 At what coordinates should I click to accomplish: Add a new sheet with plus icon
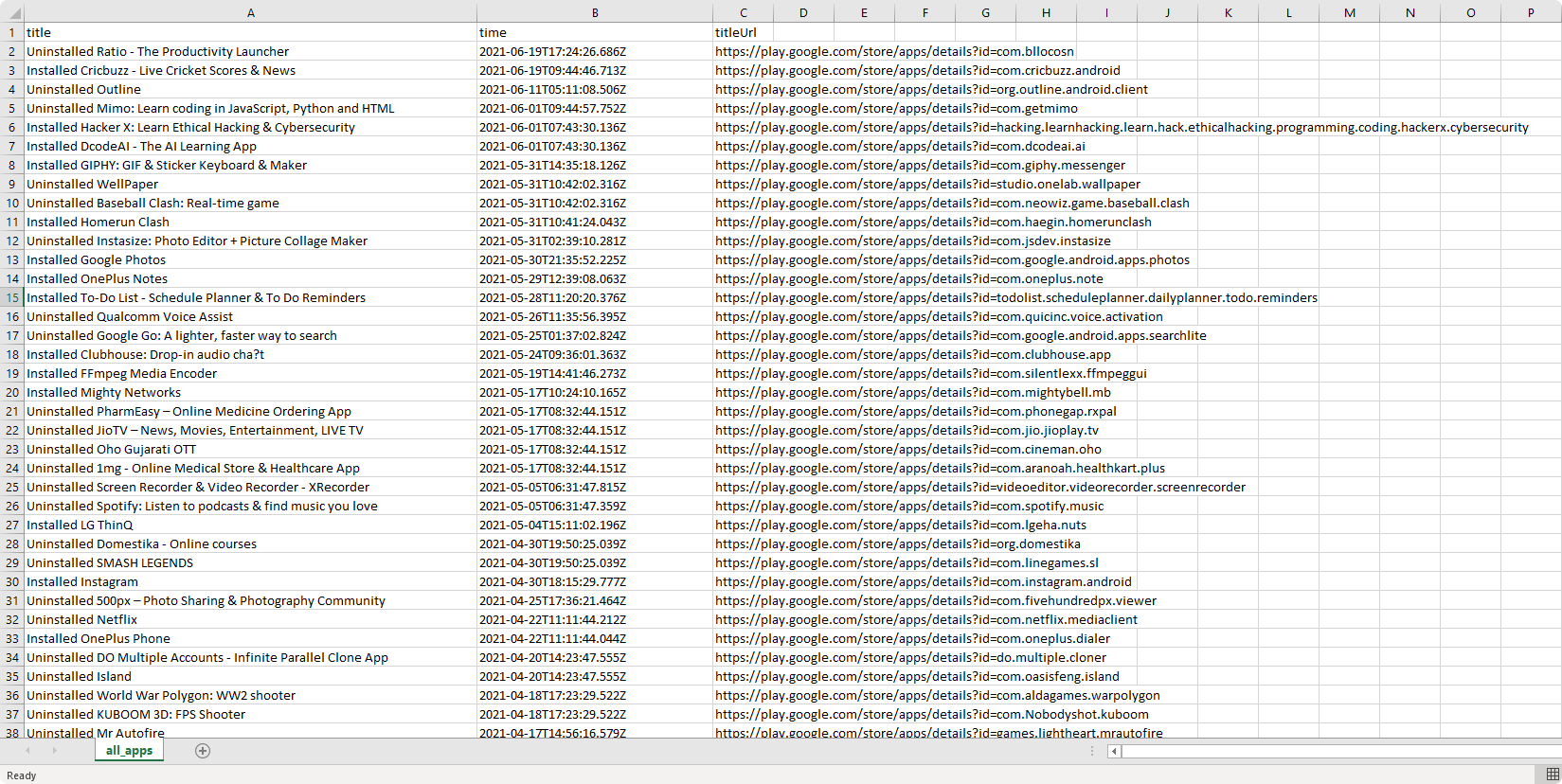tap(202, 751)
